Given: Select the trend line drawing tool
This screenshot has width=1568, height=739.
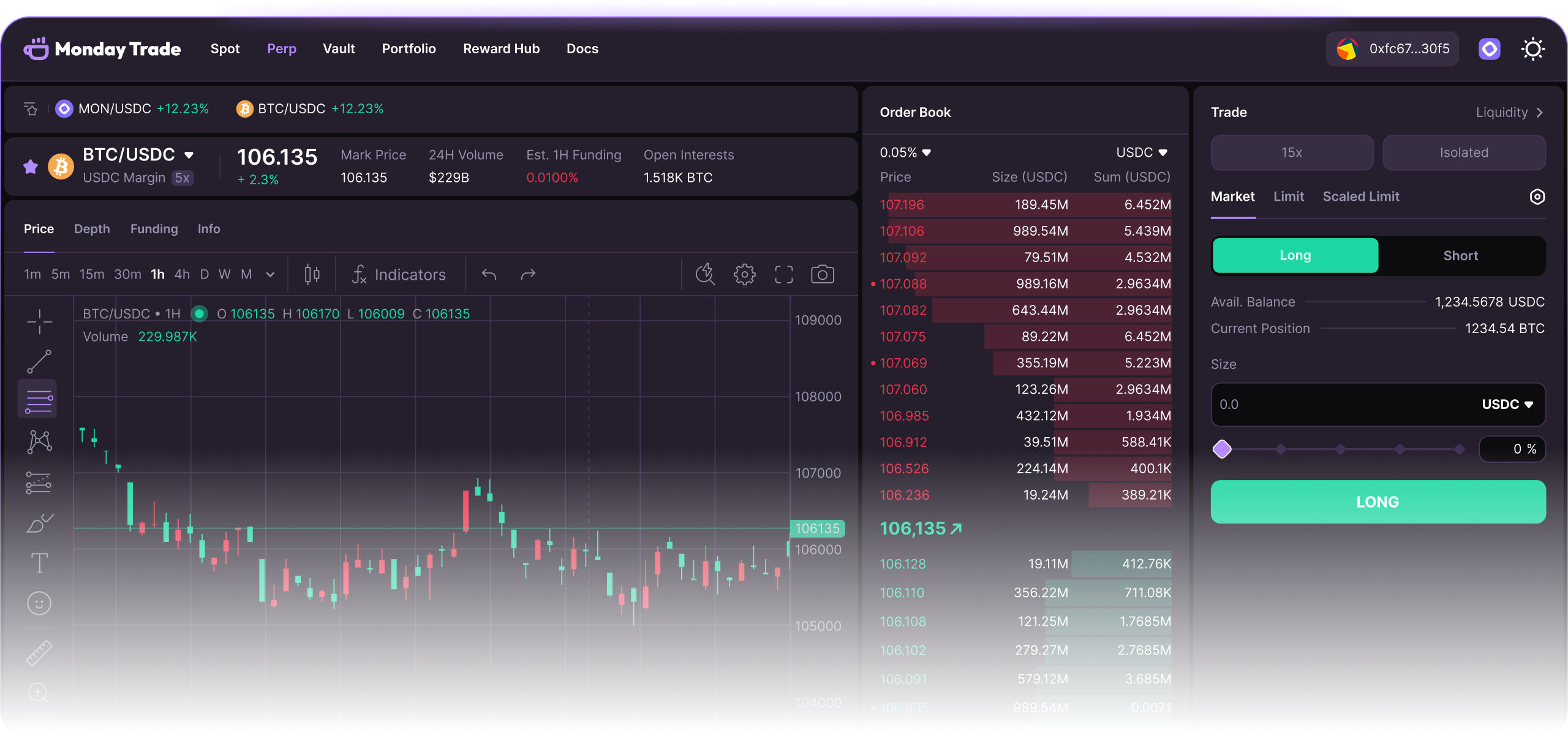Looking at the screenshot, I should pos(39,361).
